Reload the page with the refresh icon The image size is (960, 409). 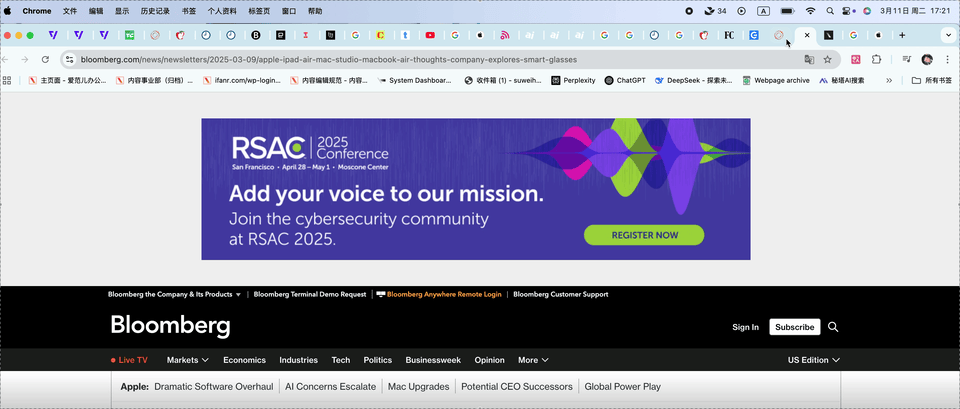pyautogui.click(x=45, y=60)
